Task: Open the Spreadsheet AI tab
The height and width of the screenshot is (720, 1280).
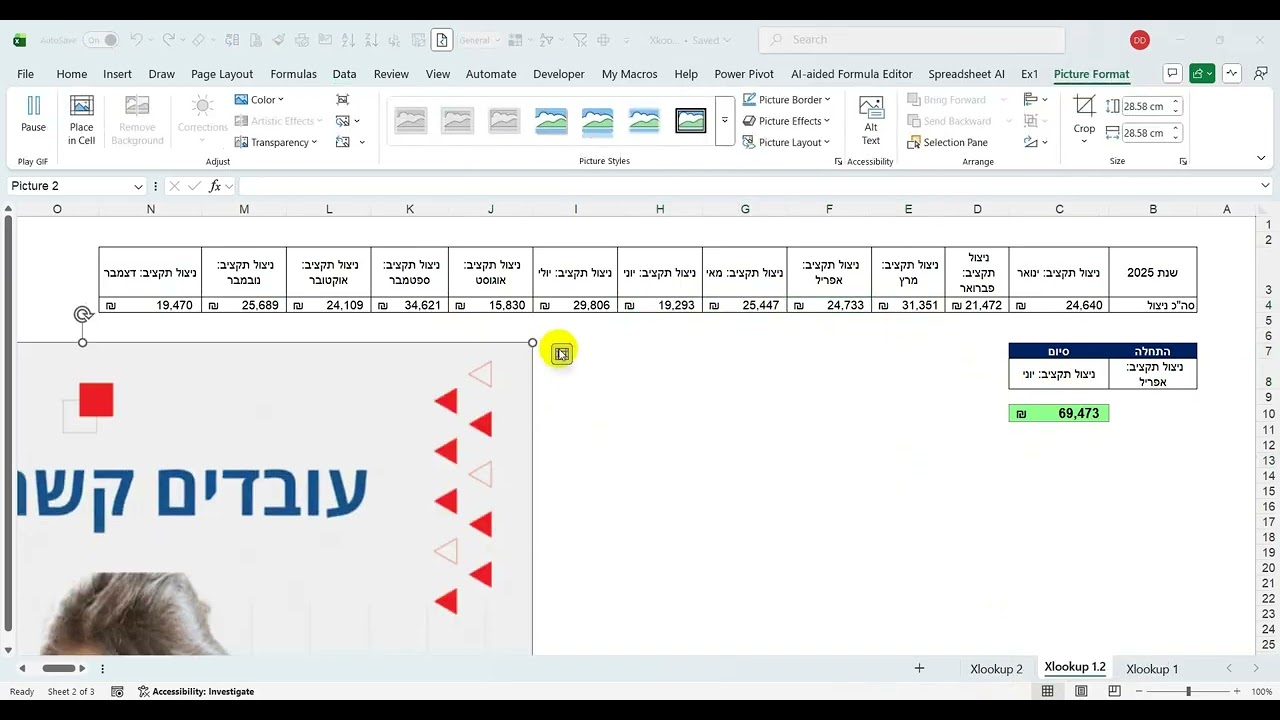Action: click(966, 74)
